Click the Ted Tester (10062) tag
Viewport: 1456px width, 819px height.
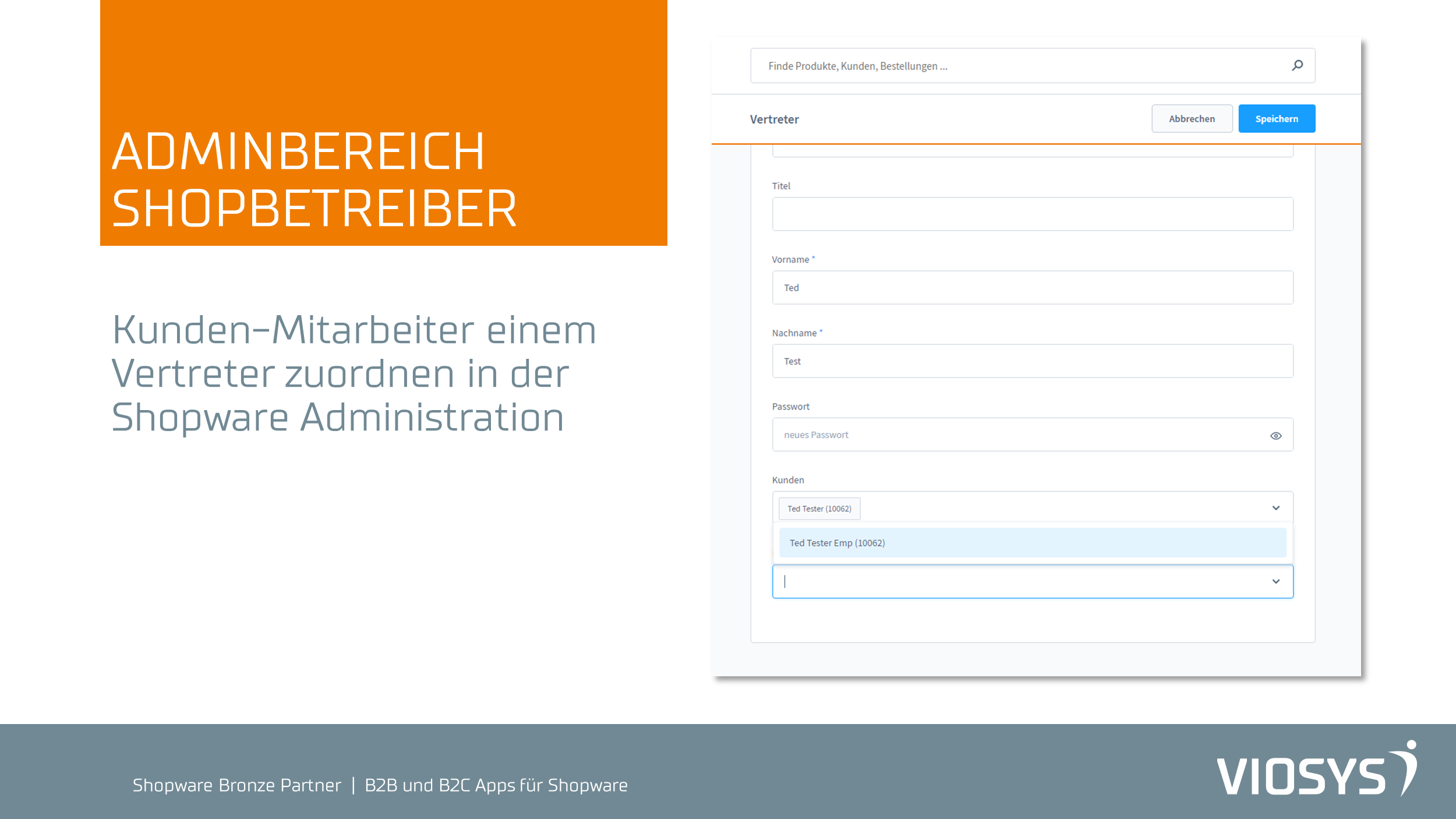(819, 509)
